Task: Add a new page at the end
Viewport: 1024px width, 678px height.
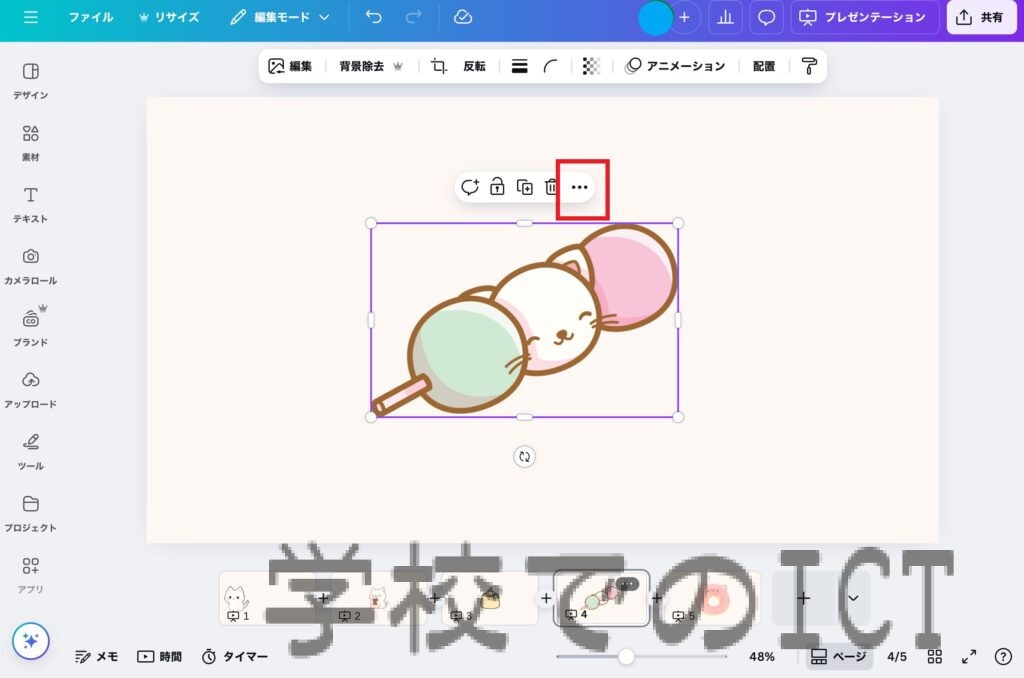Action: [804, 598]
